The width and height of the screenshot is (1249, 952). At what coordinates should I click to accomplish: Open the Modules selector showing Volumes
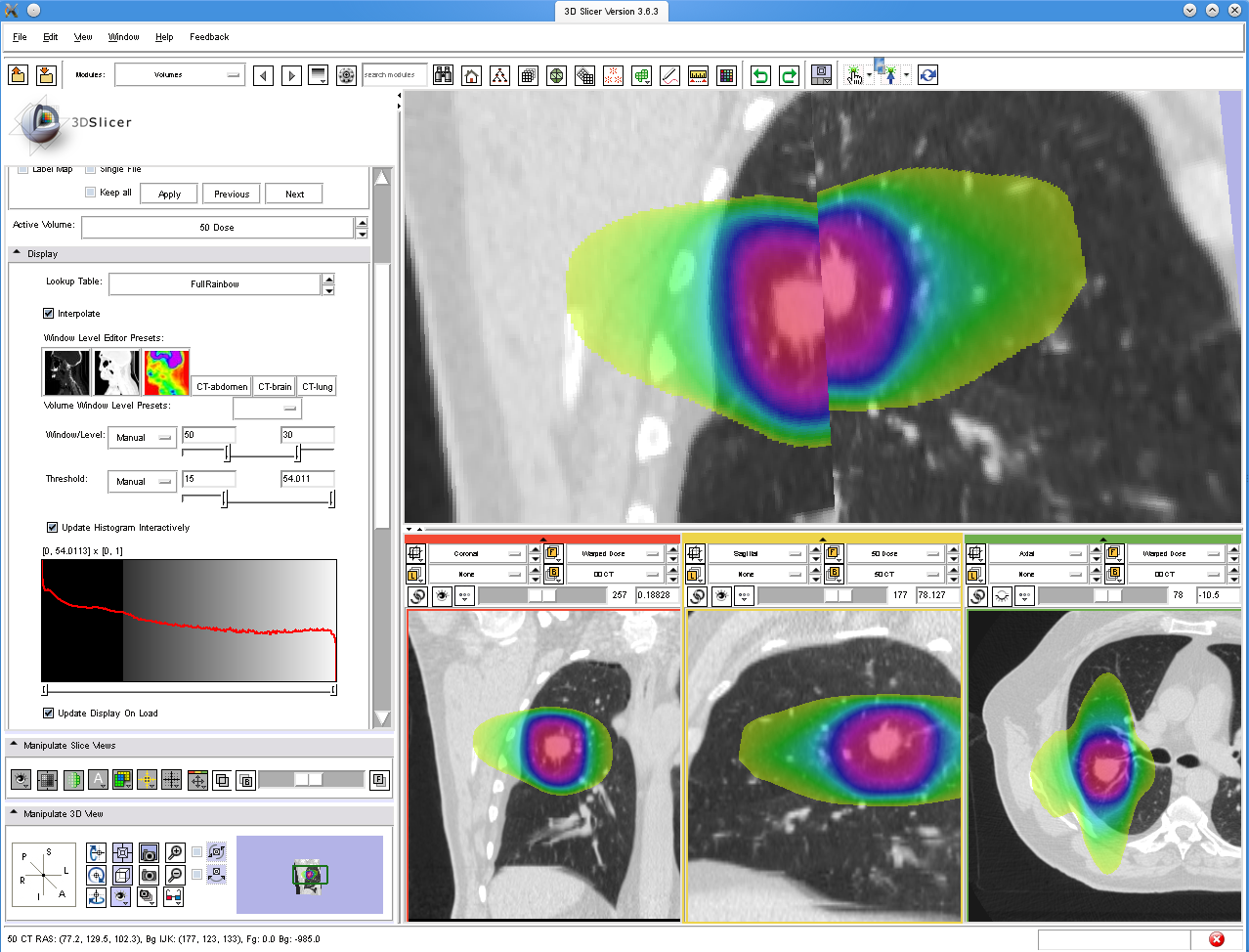pos(179,75)
